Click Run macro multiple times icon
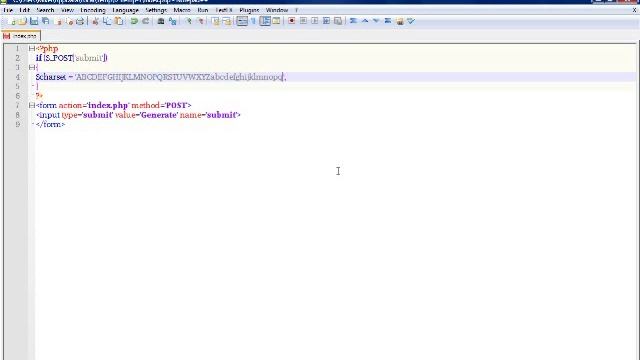This screenshot has width=640, height=360. 326,21
